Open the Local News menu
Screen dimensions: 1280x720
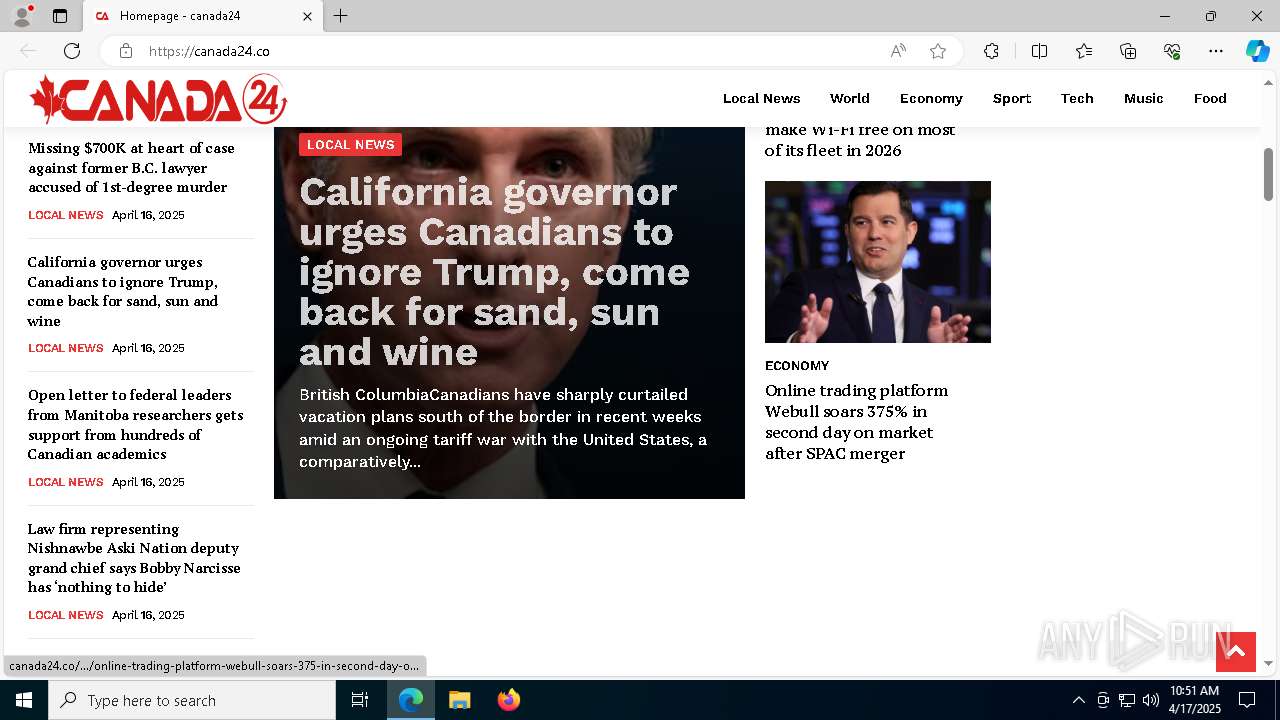[761, 98]
